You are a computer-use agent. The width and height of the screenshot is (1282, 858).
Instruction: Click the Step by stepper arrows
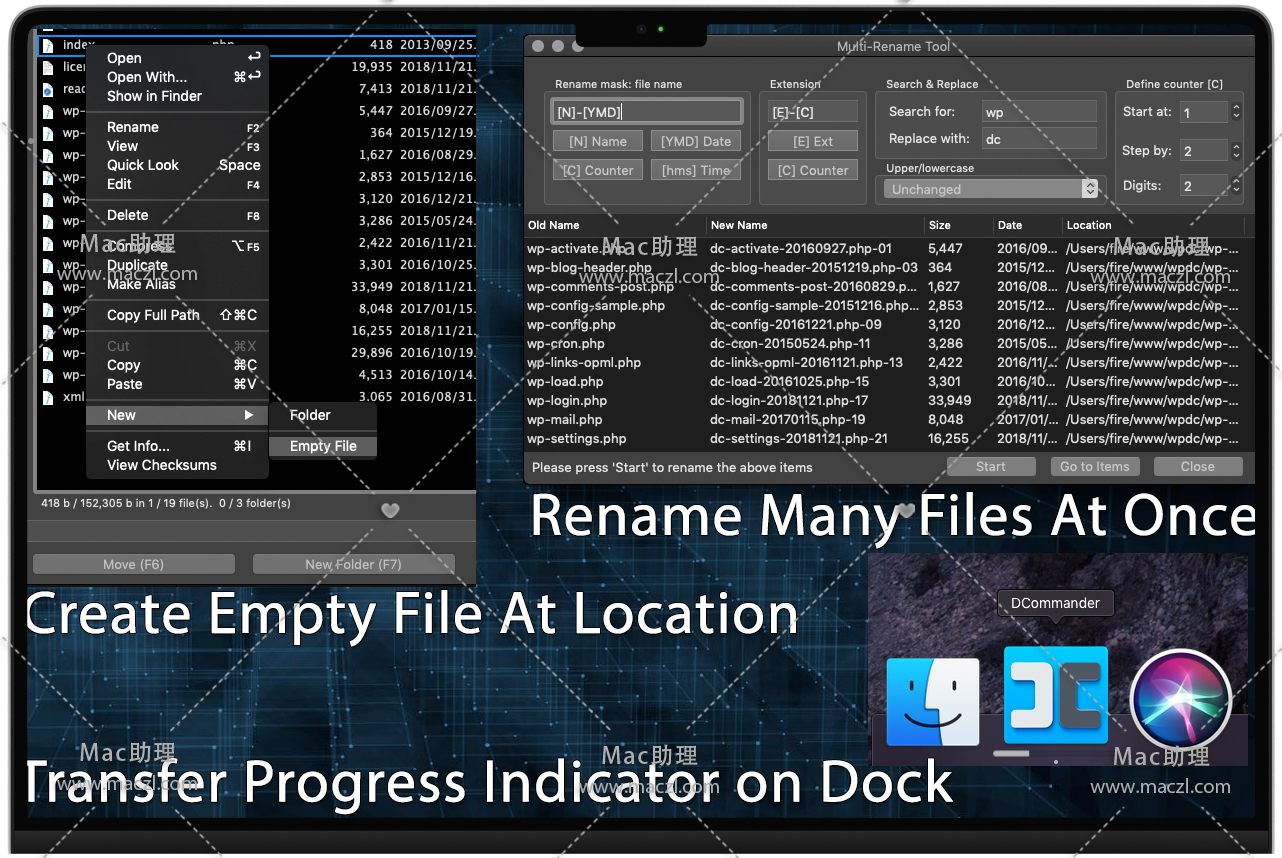(1236, 151)
